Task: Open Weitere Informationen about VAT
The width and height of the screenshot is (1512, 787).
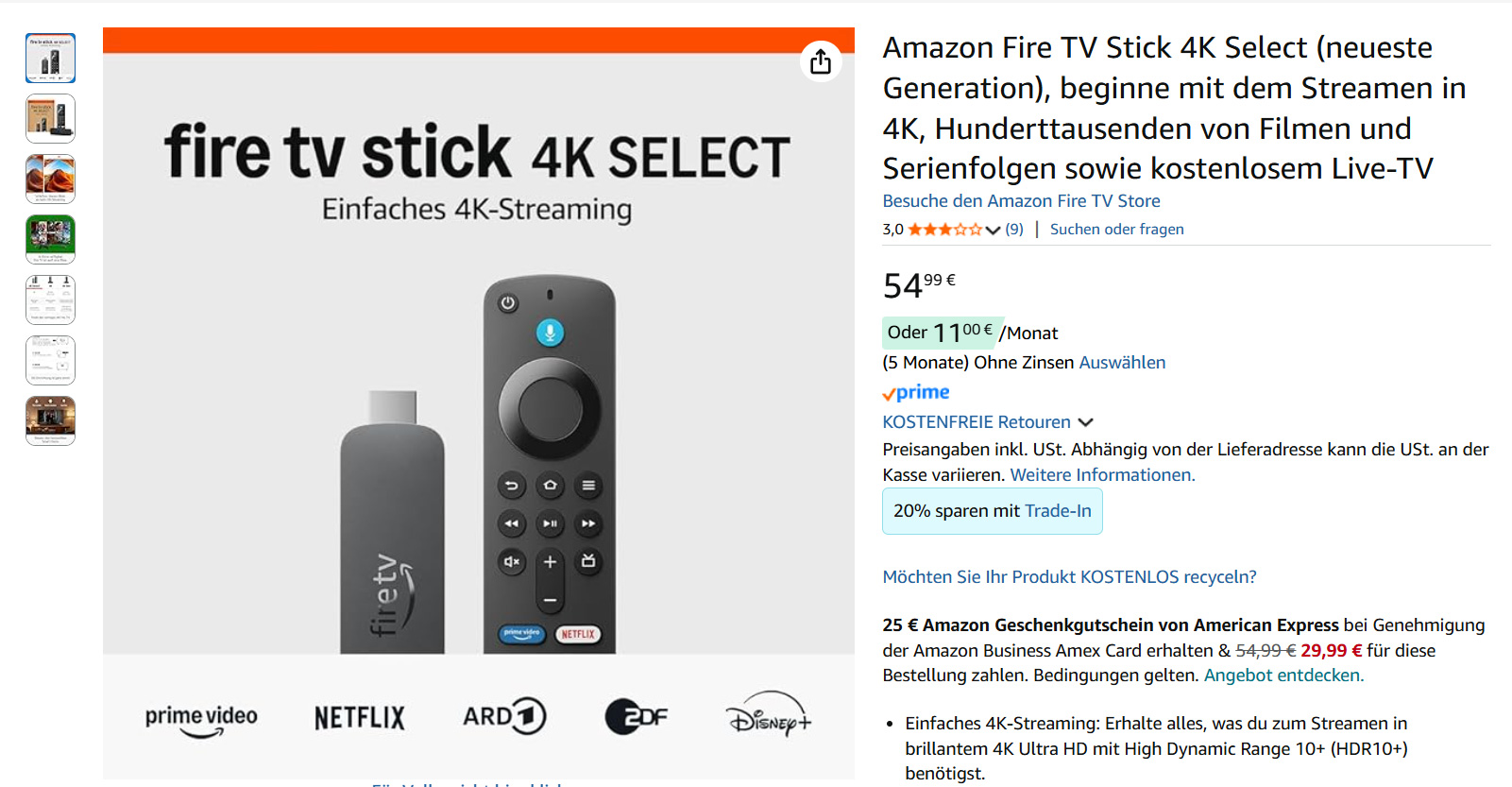Action: click(1102, 475)
